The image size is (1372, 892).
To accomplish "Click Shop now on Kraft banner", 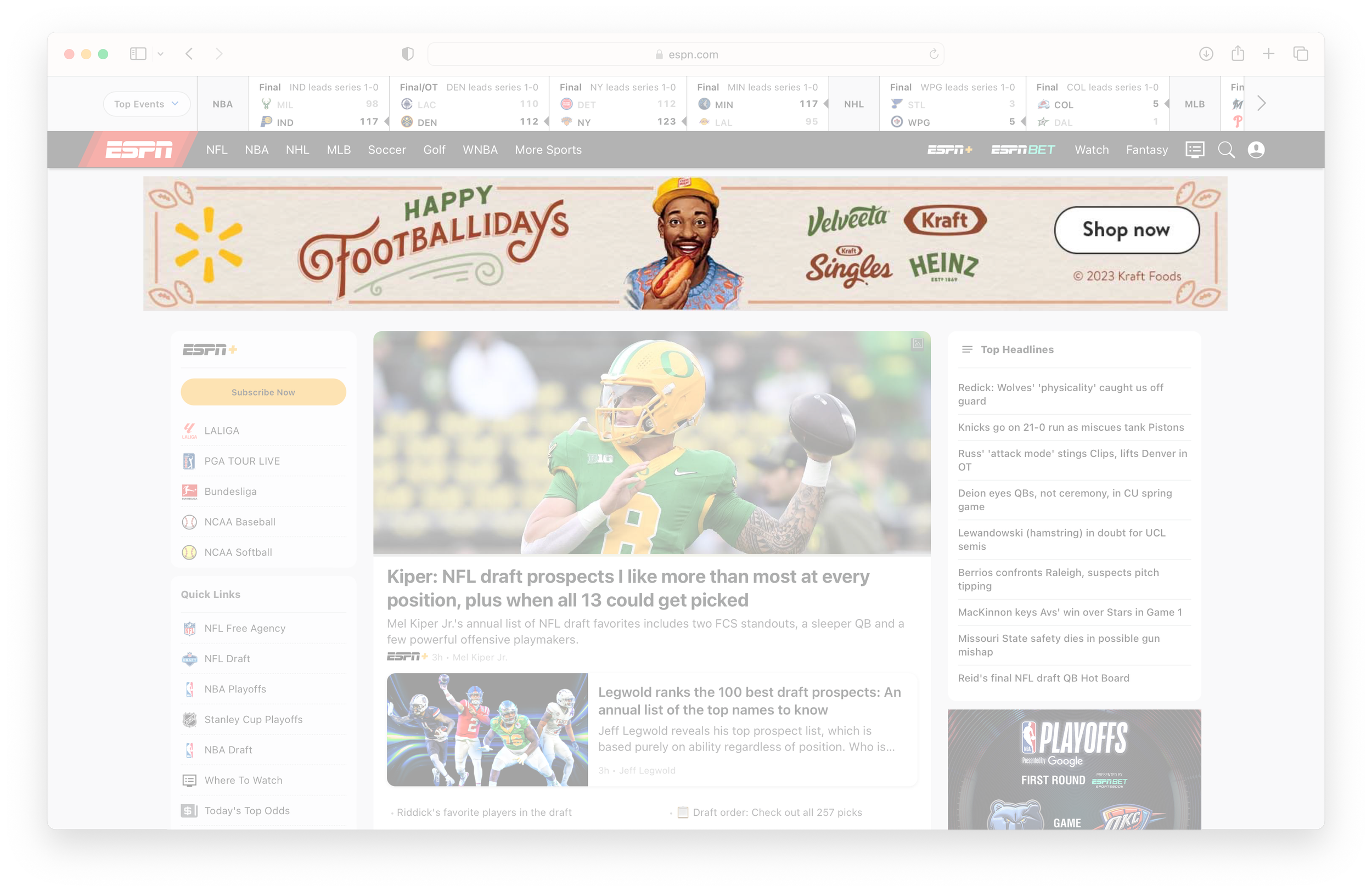I will coord(1127,230).
